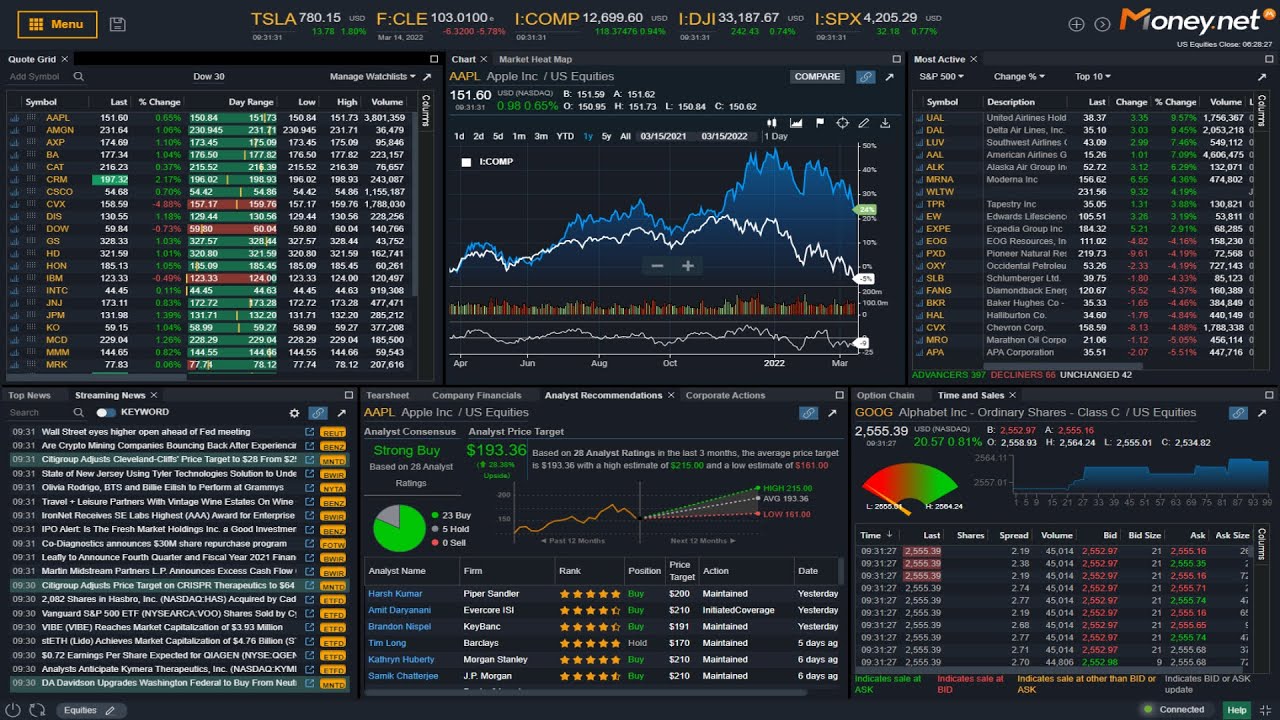The width and height of the screenshot is (1280, 720).
Task: Pop out the Chart panel with arrow icon
Action: tap(889, 77)
